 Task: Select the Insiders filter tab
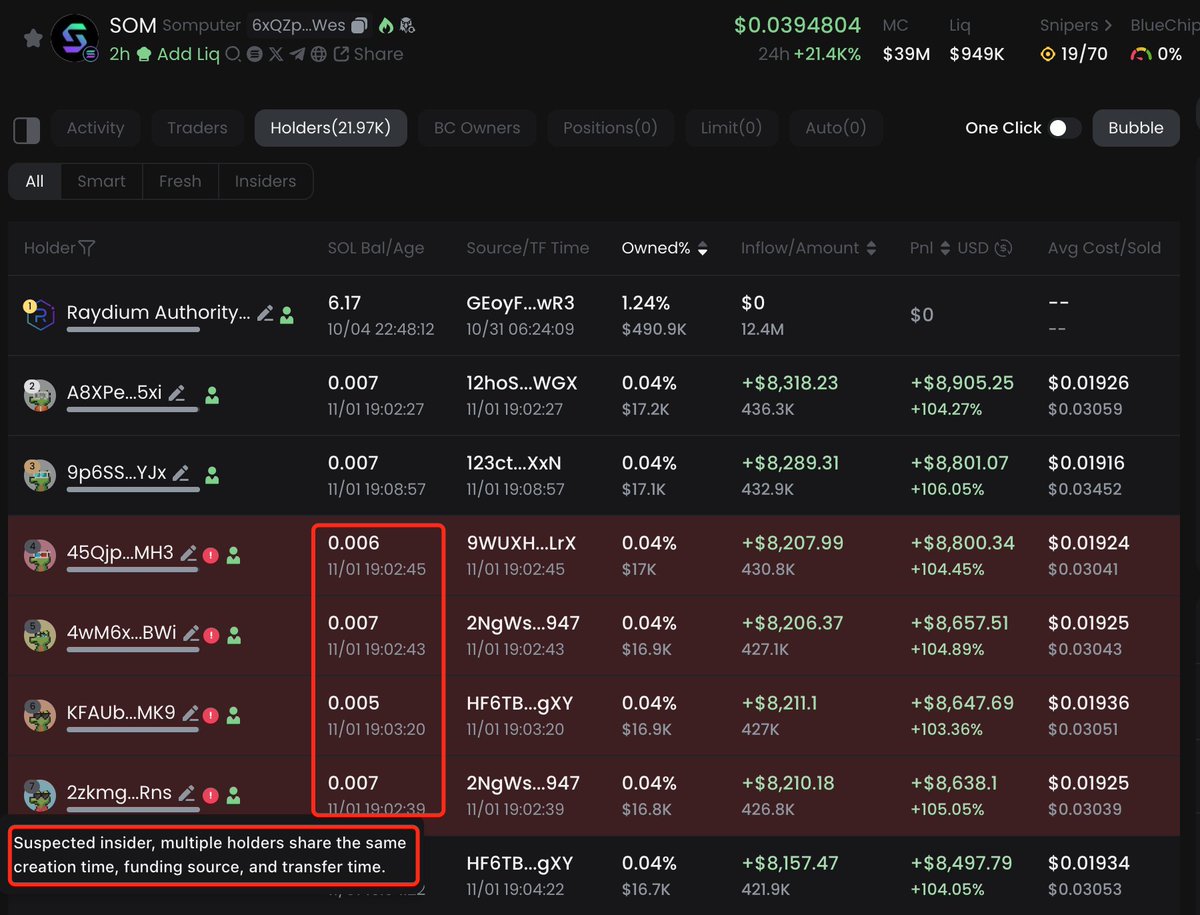(x=264, y=181)
